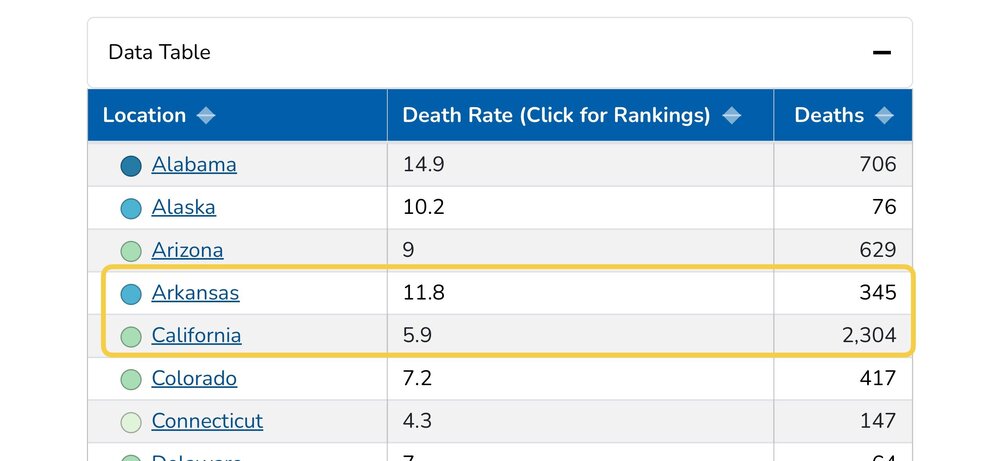This screenshot has width=1000, height=461.
Task: Go to the Arizona link
Action: 187,251
